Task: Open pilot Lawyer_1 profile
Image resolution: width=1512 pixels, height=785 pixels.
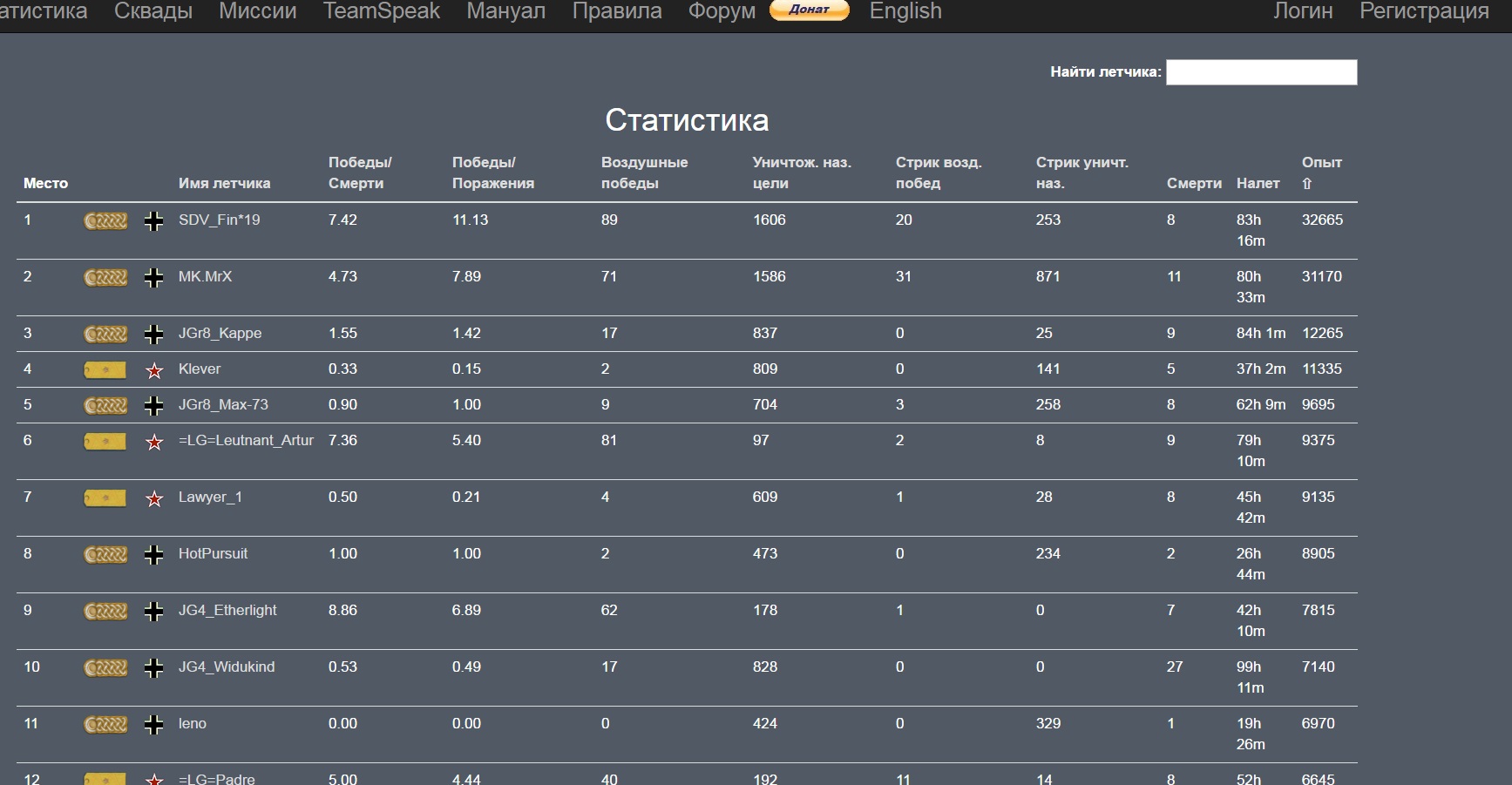Action: point(211,497)
